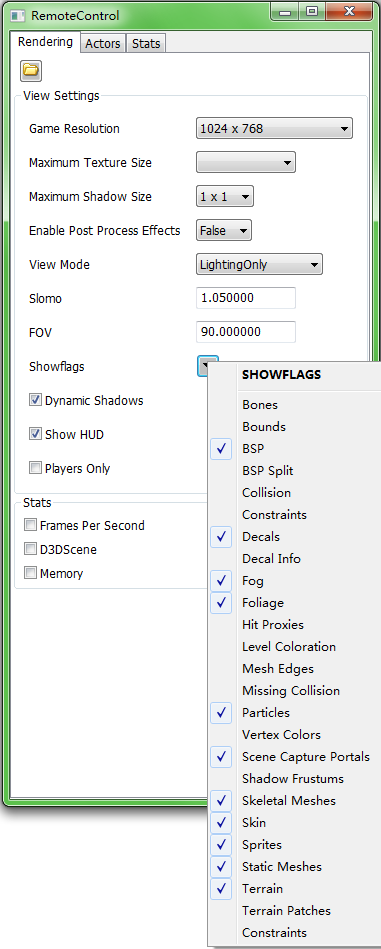Toggle the Missing Collision showflag
Image resolution: width=381 pixels, height=949 pixels.
coord(295,691)
